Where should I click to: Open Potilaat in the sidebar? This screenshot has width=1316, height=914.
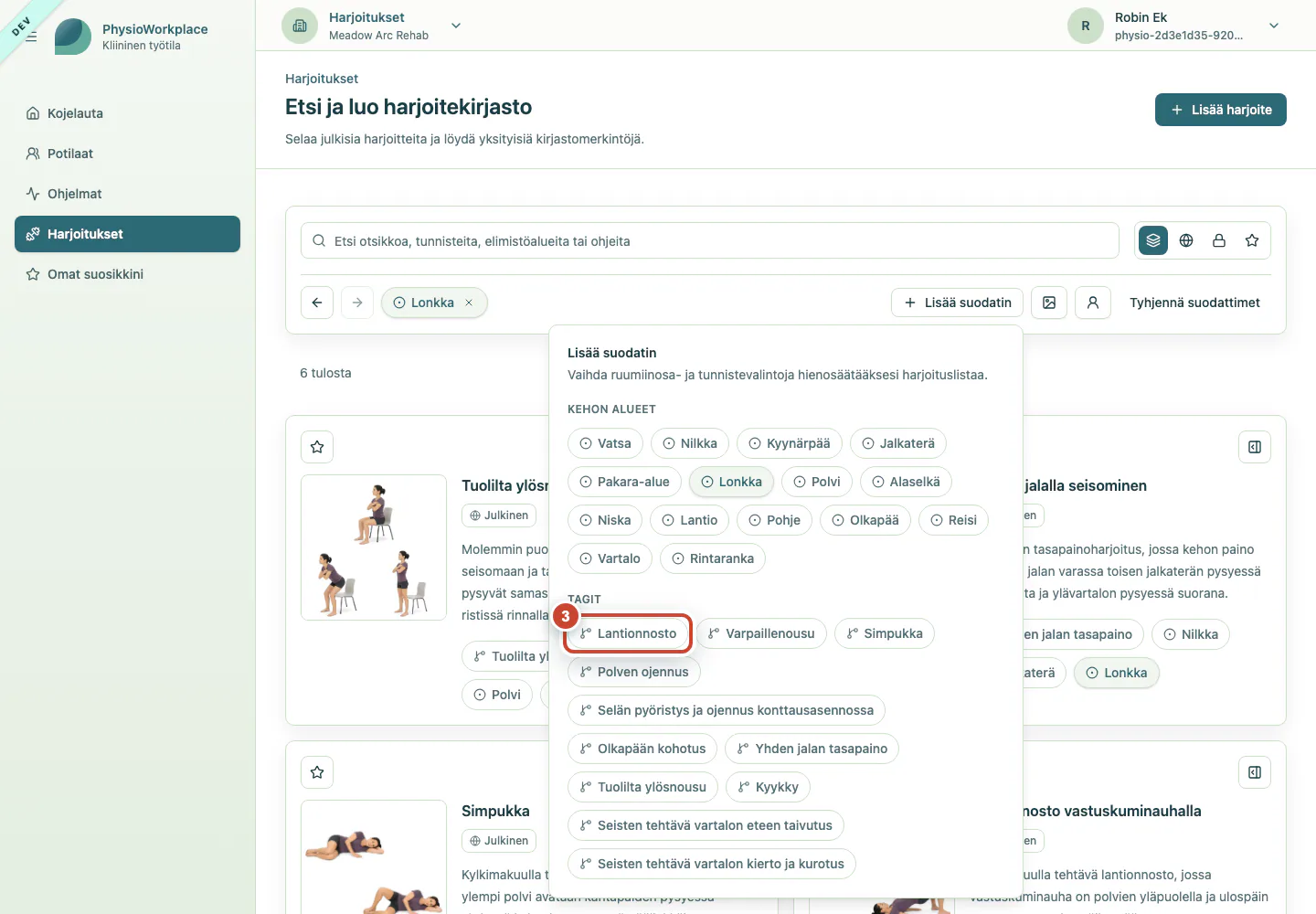[x=127, y=154]
